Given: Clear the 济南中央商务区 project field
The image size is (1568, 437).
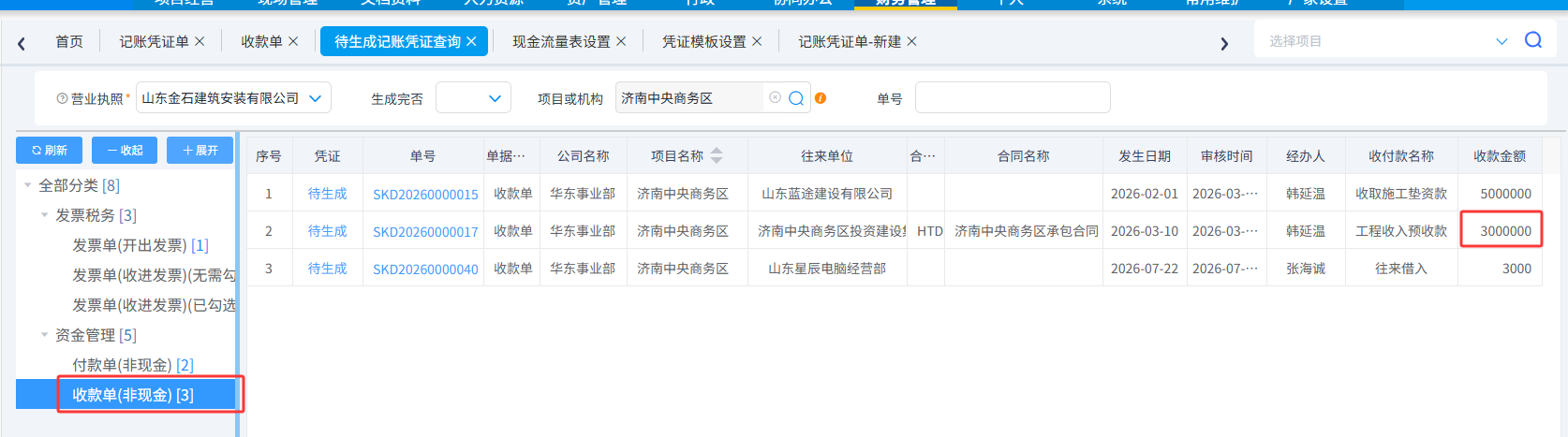Looking at the screenshot, I should (775, 97).
